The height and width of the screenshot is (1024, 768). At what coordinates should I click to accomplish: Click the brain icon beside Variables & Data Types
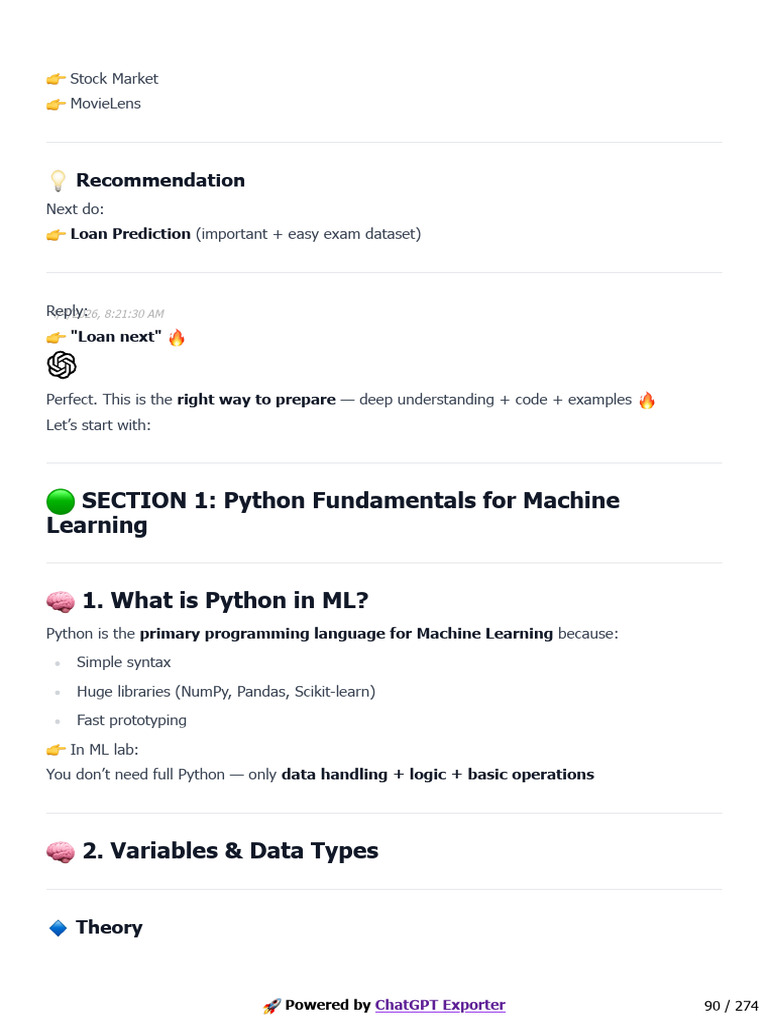61,852
